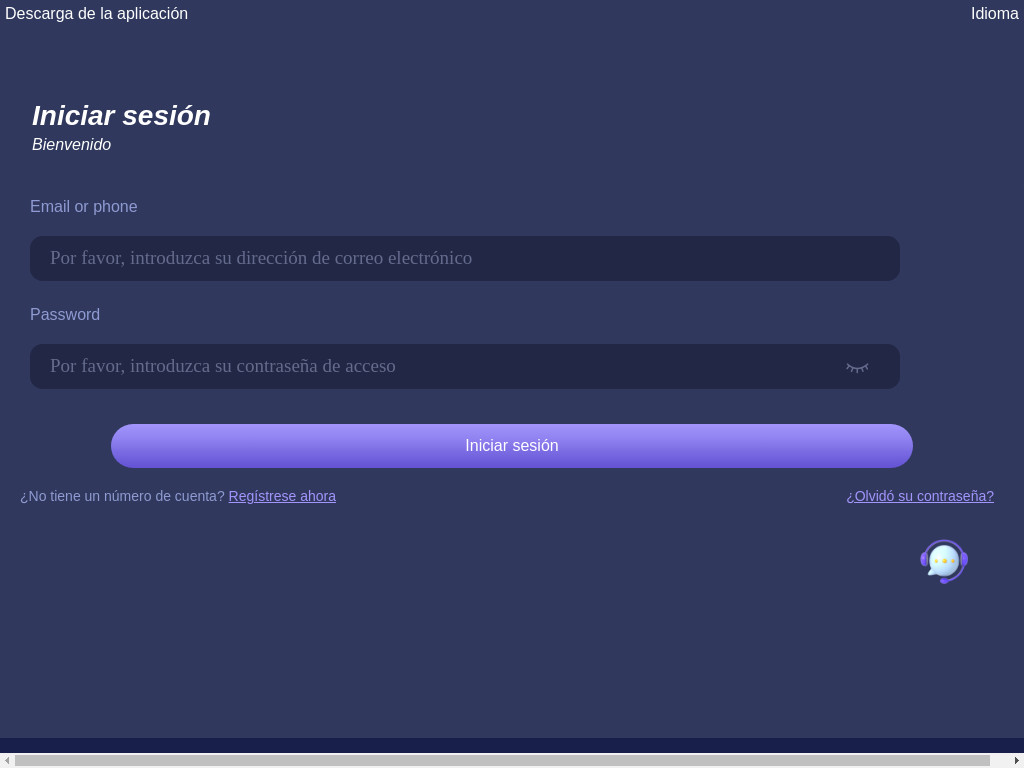The width and height of the screenshot is (1024, 768).
Task: Follow the Regístrese ahora link
Action: coord(282,496)
